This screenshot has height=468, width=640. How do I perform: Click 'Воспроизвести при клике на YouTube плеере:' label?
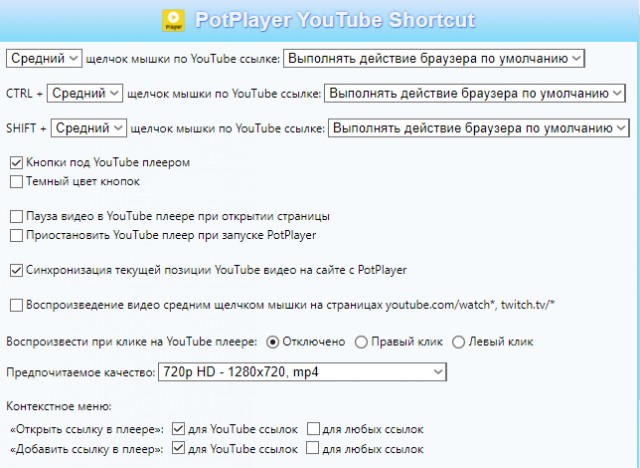pyautogui.click(x=132, y=342)
